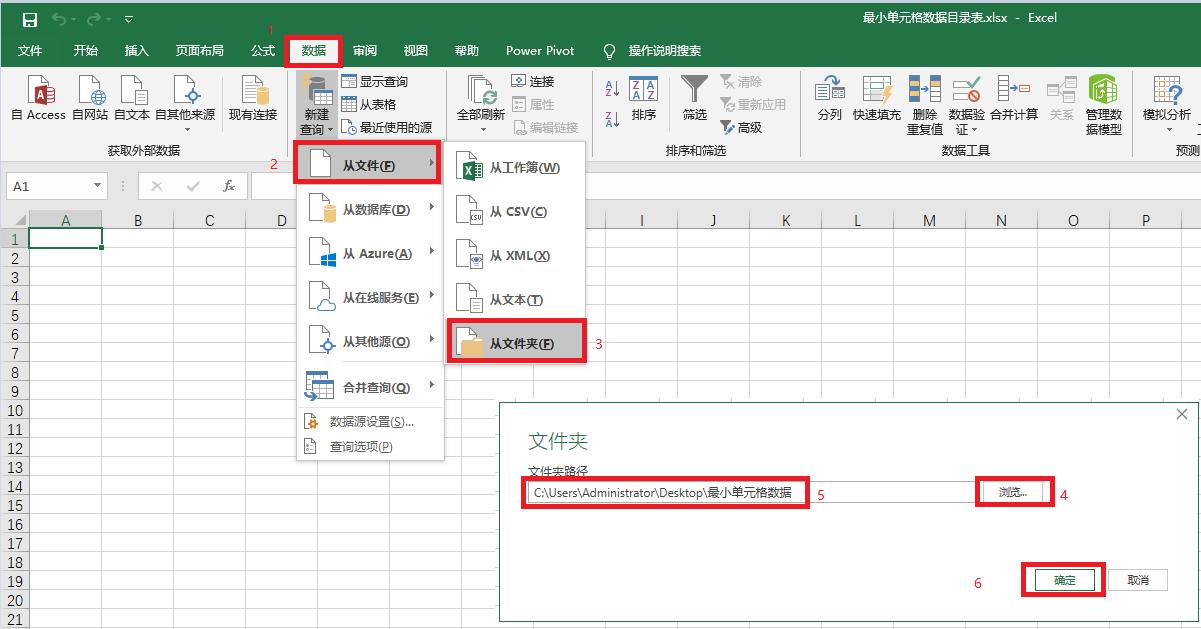Switch to the 开始 ribbon tab
1201x629 pixels.
85,50
